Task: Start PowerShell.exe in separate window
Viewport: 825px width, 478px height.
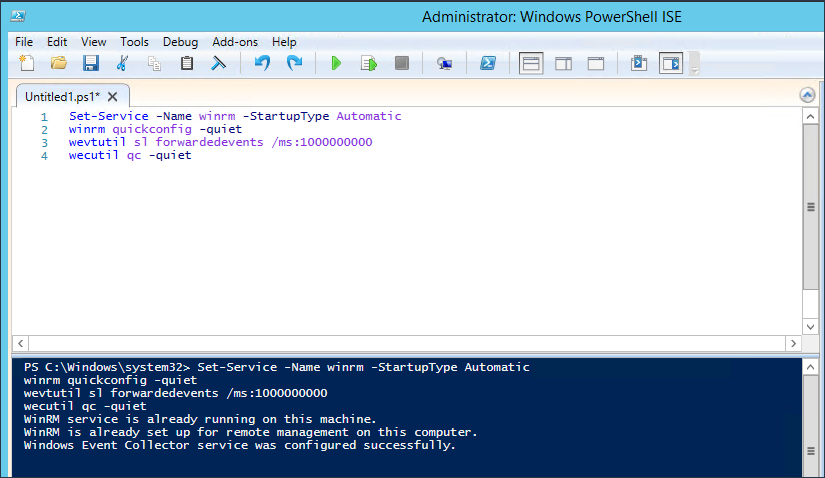Action: coord(488,63)
